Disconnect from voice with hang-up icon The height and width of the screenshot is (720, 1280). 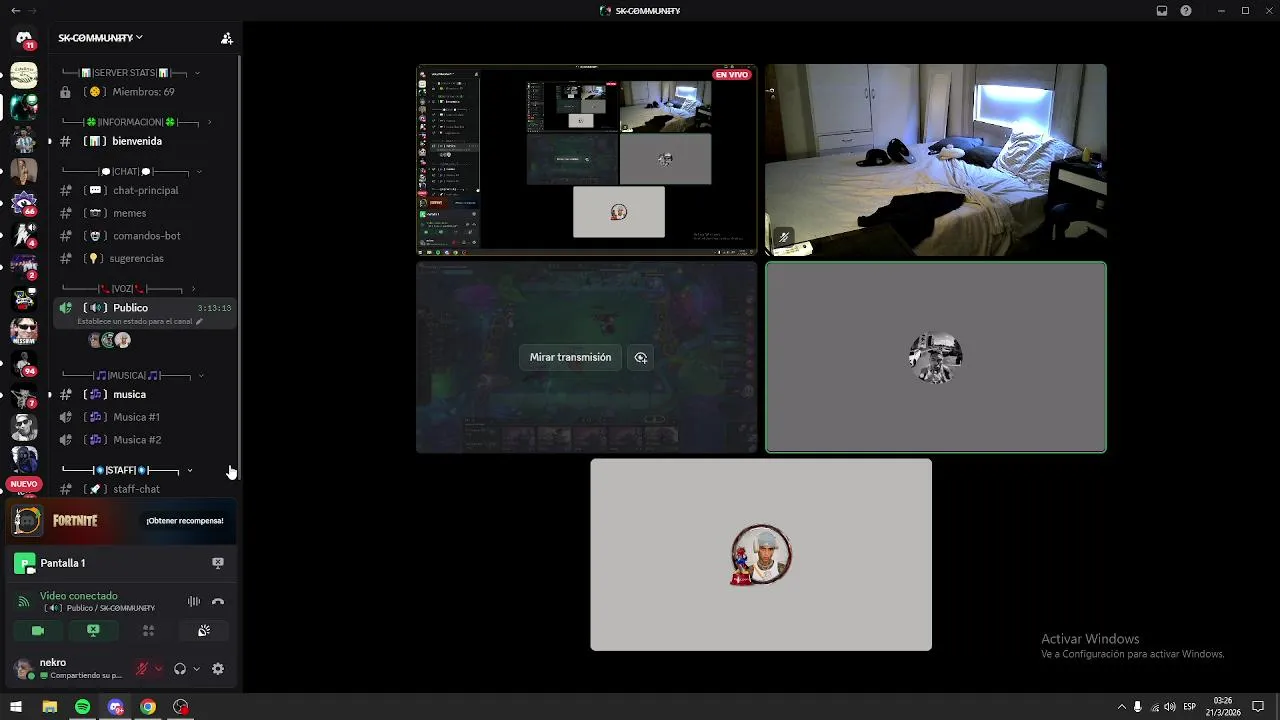click(x=218, y=602)
